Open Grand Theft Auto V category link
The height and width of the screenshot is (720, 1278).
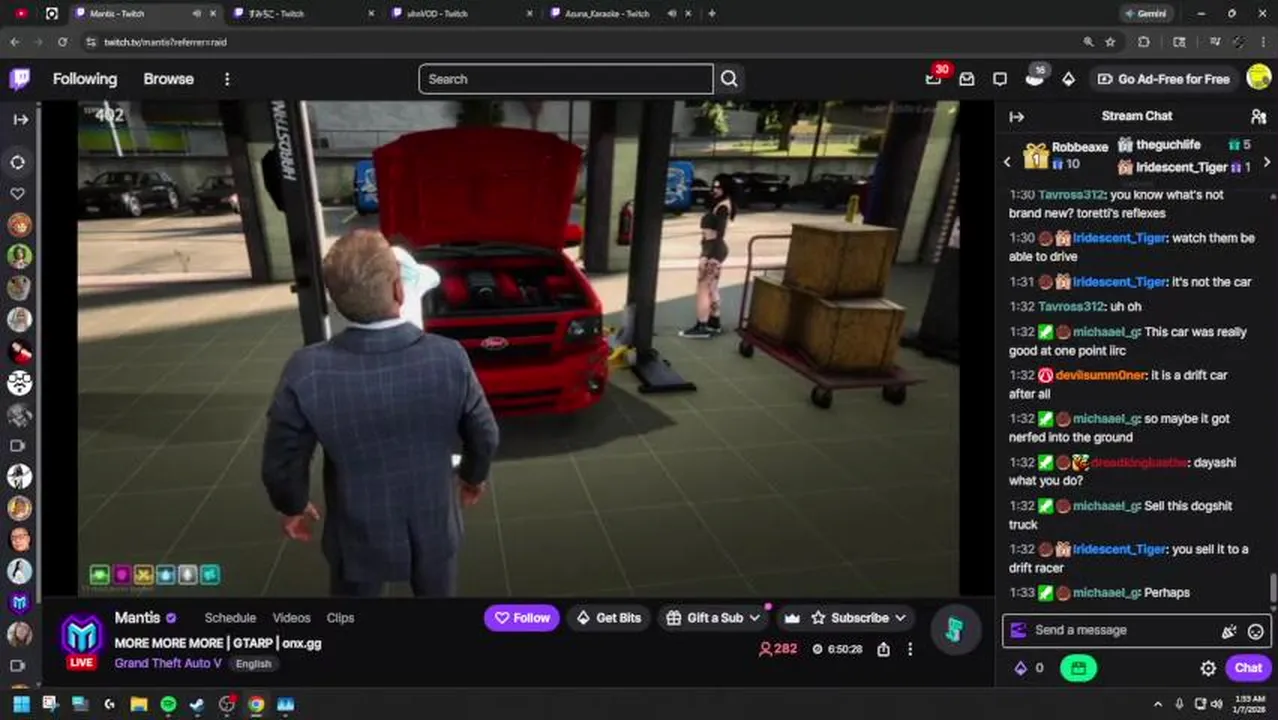pyautogui.click(x=168, y=663)
